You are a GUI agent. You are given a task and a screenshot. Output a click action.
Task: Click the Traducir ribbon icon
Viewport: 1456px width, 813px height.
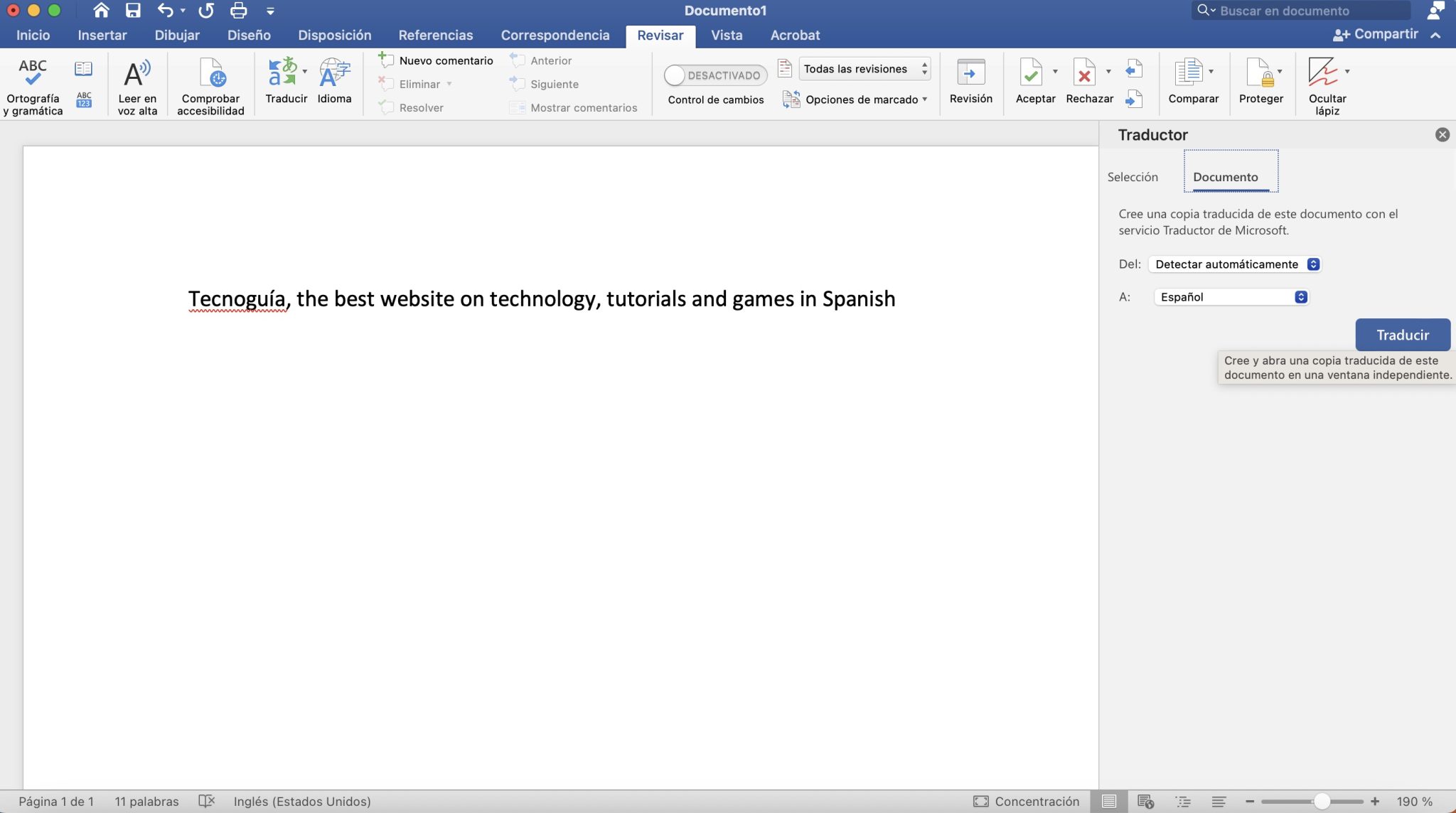[284, 80]
